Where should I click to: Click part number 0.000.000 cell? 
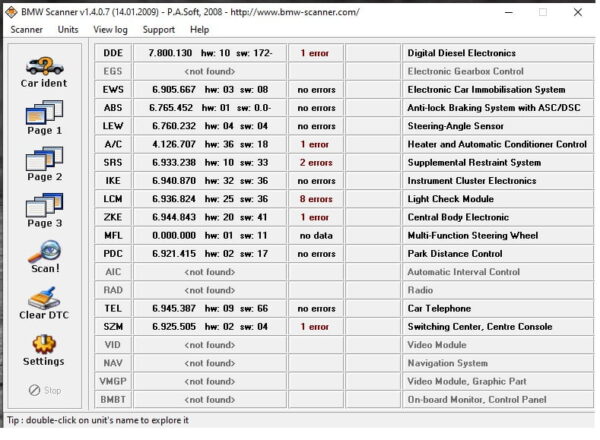click(210, 235)
